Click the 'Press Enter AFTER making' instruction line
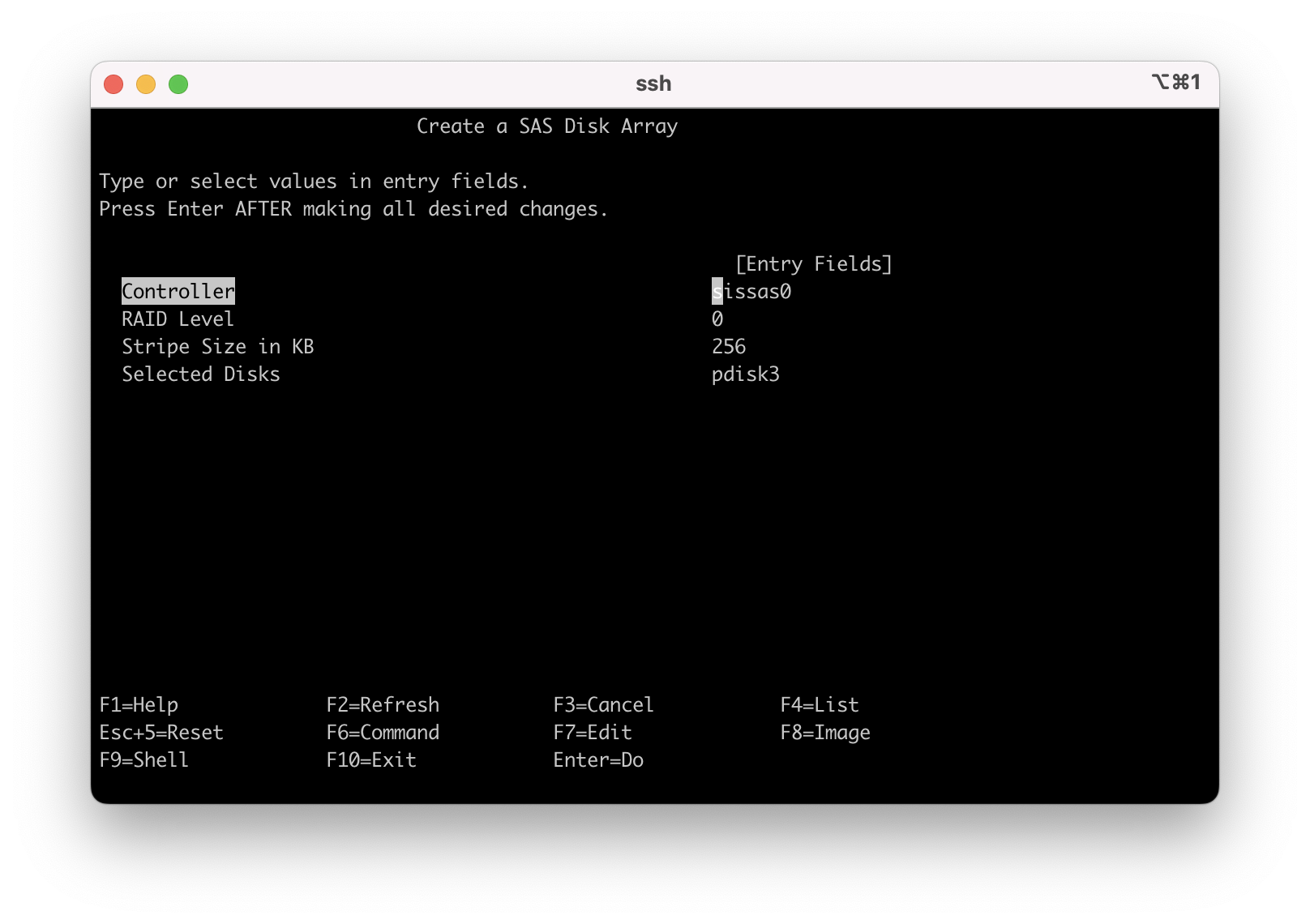This screenshot has width=1310, height=924. click(x=353, y=208)
